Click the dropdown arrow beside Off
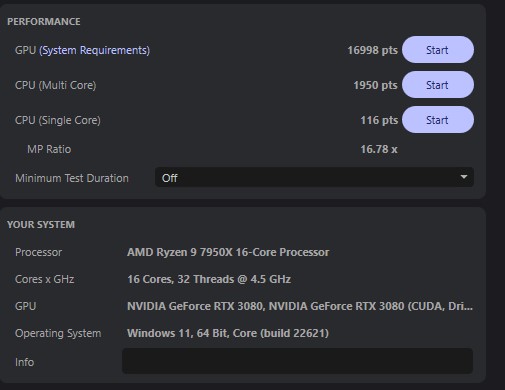 464,177
